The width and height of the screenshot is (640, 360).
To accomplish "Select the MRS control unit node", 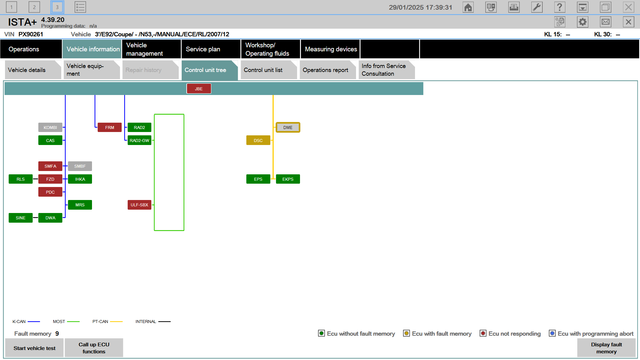I will 80,205.
